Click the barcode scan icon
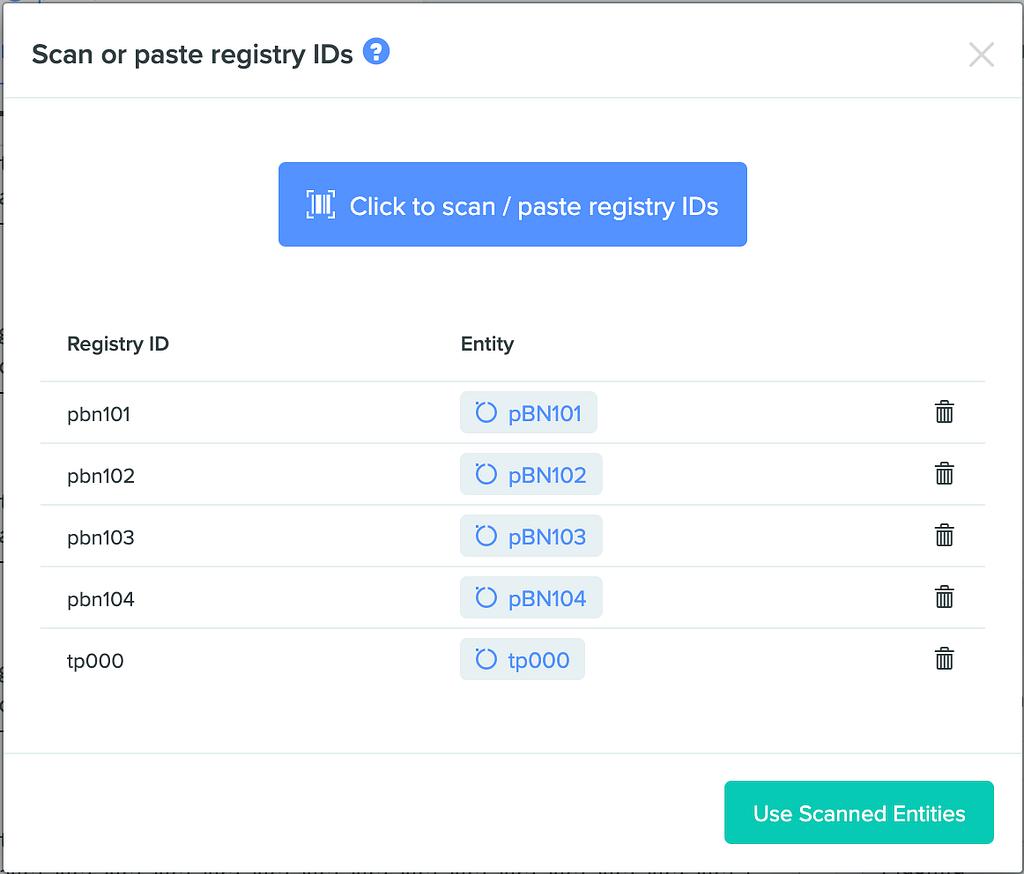 (x=320, y=205)
